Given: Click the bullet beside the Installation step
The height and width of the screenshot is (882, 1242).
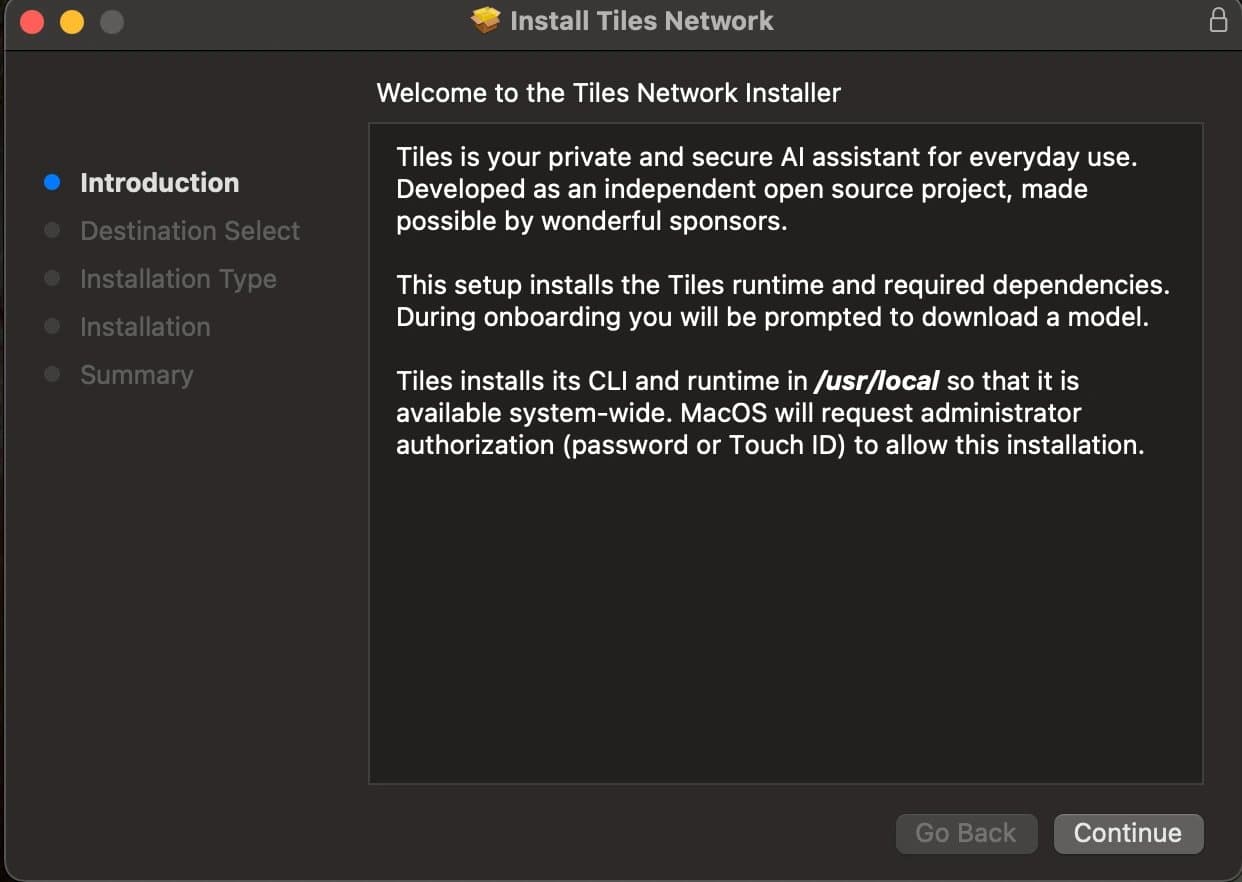Looking at the screenshot, I should pyautogui.click(x=53, y=327).
